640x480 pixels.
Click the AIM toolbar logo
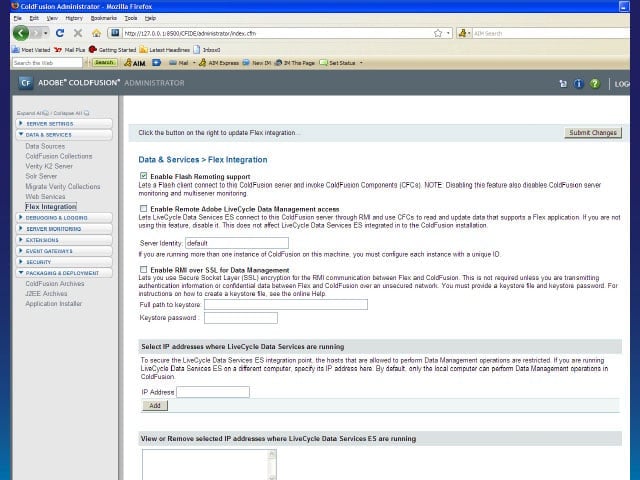135,63
